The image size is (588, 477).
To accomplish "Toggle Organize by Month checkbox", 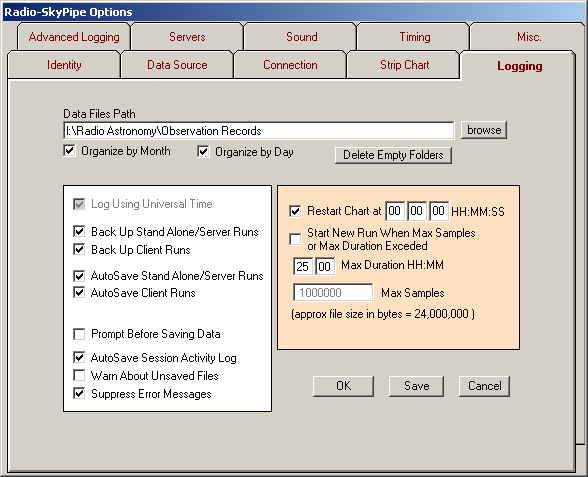I will pyautogui.click(x=69, y=151).
